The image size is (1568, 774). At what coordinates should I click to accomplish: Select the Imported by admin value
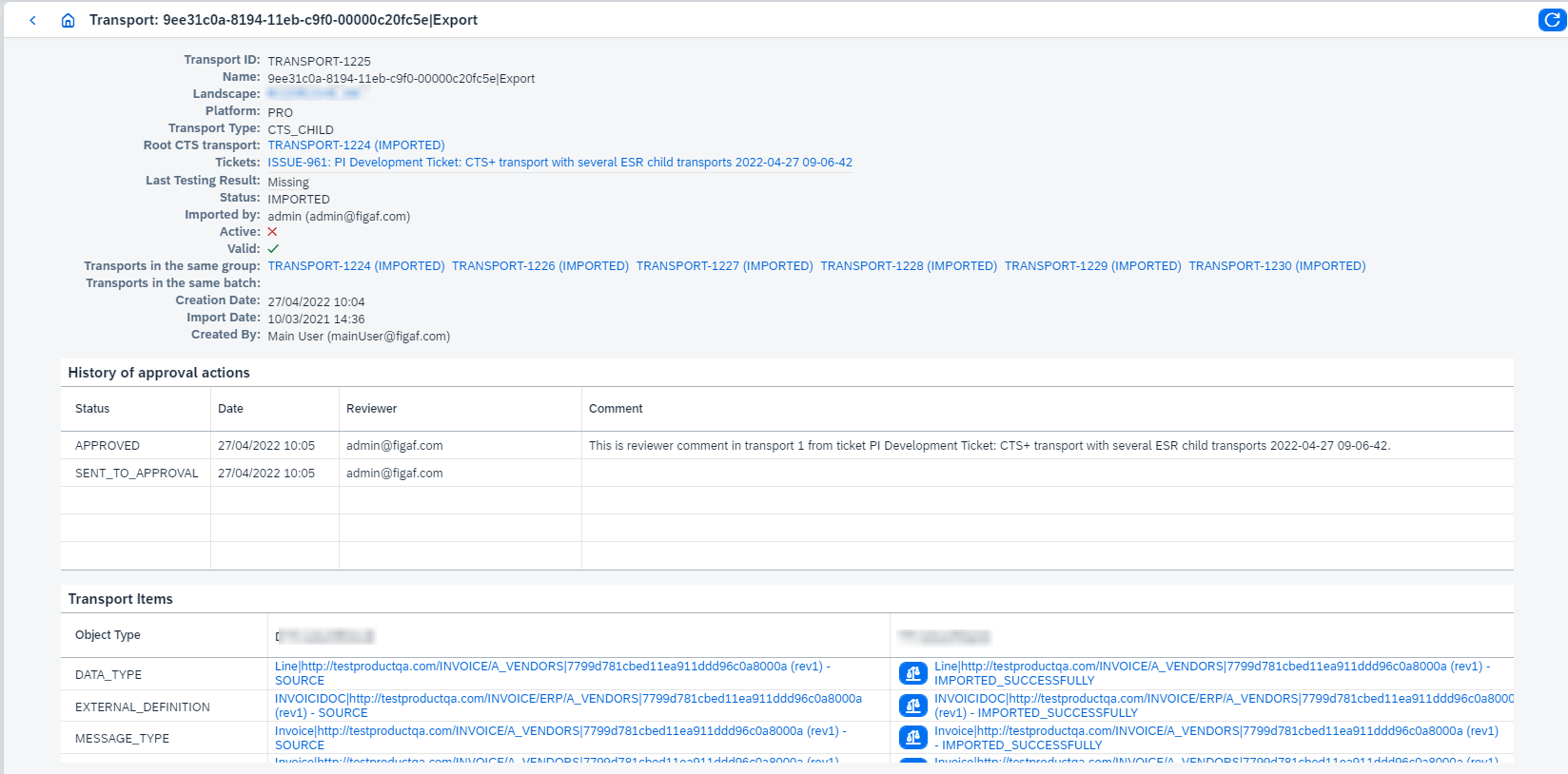[x=339, y=217]
